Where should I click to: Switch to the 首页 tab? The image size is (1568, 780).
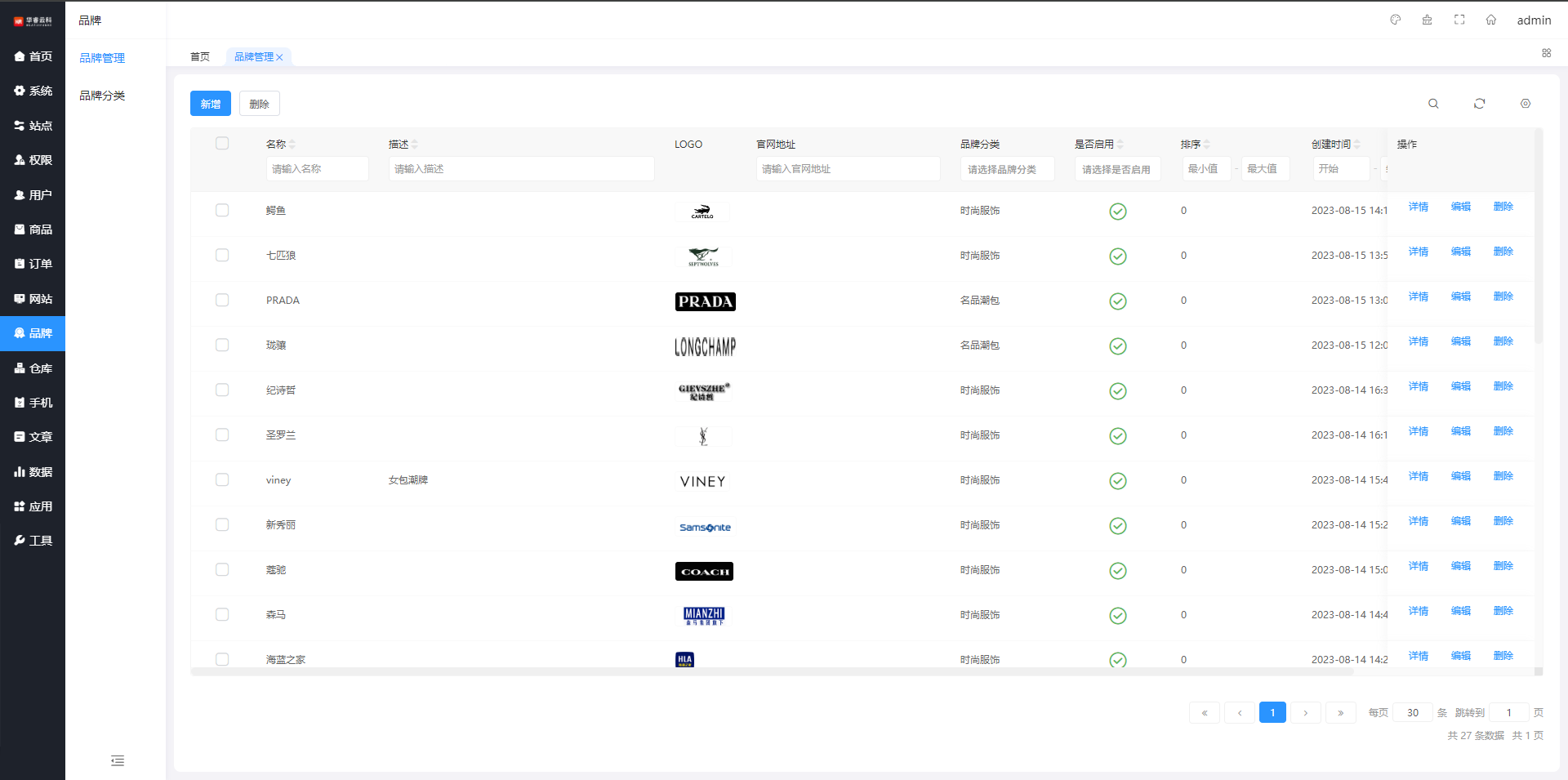pos(199,57)
